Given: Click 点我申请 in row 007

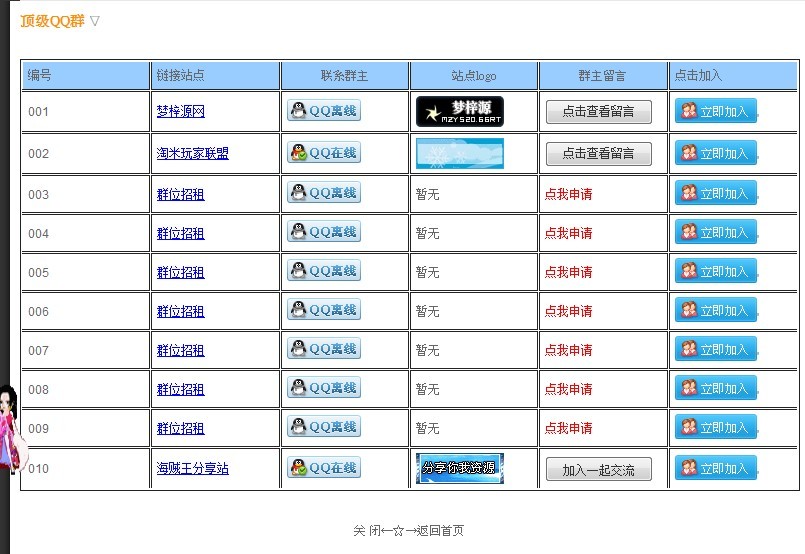Looking at the screenshot, I should click(568, 350).
